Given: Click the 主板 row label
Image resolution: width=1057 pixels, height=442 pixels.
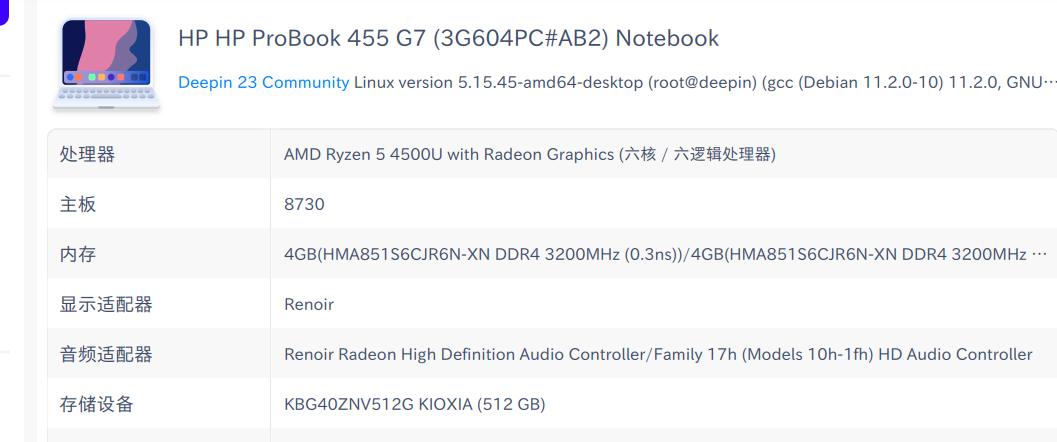Looking at the screenshot, I should tap(78, 204).
